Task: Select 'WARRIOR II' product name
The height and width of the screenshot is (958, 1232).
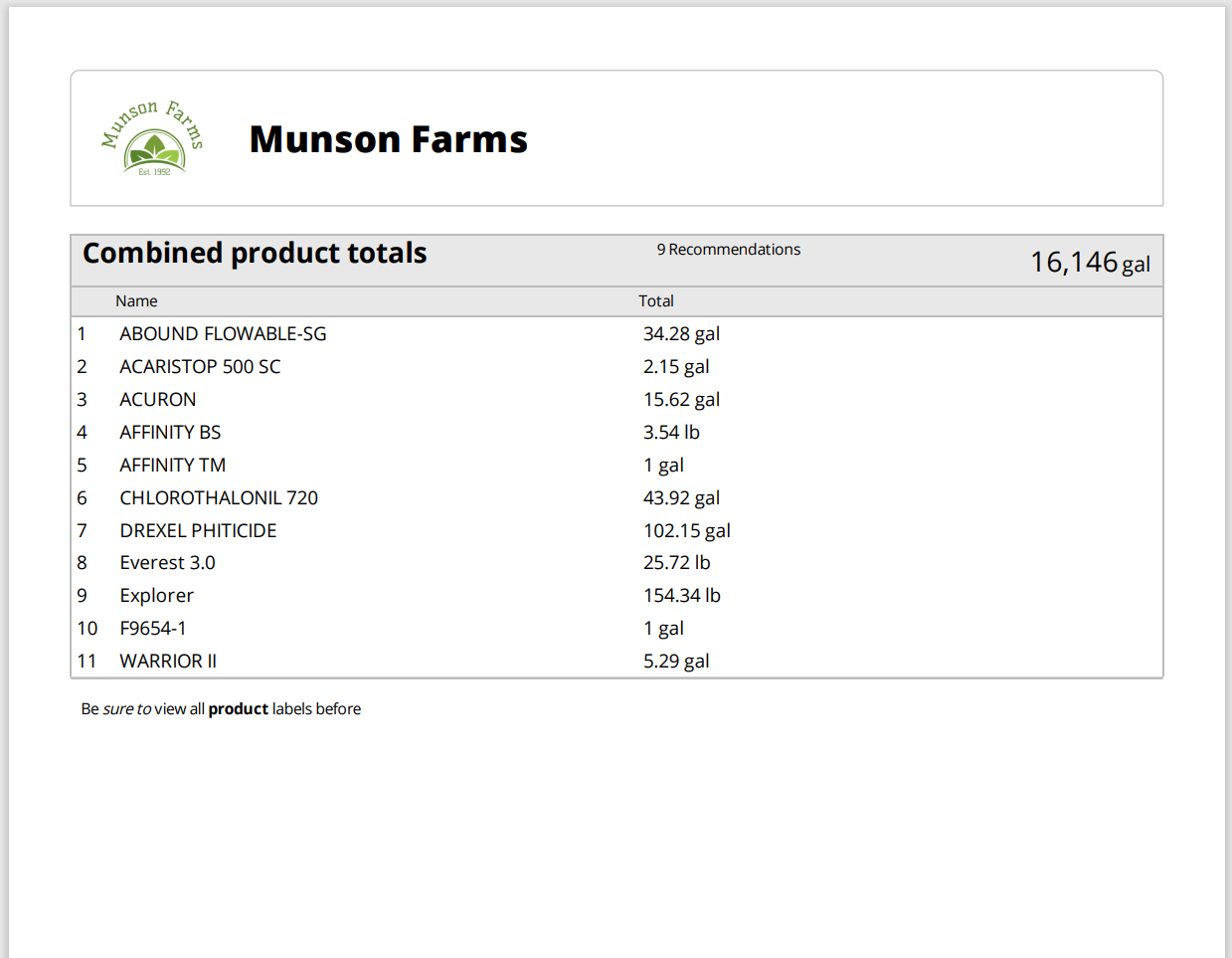Action: (168, 662)
